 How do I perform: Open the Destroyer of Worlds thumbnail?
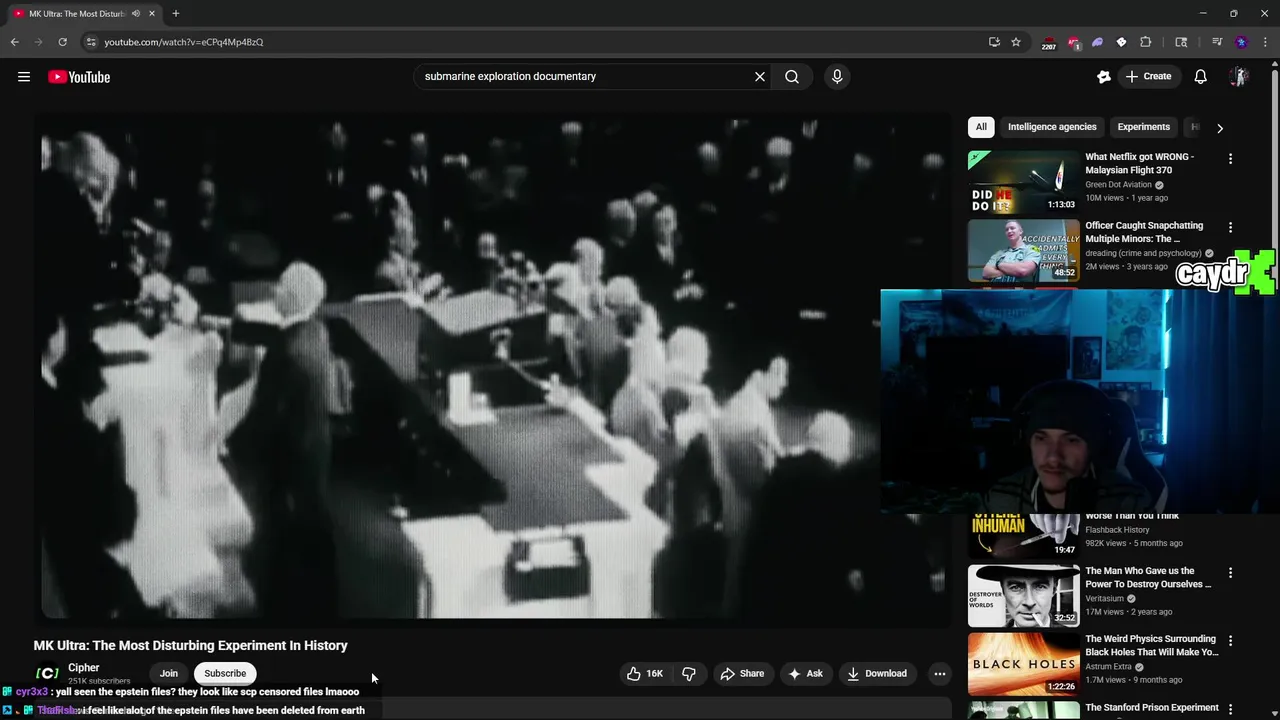pos(1024,596)
